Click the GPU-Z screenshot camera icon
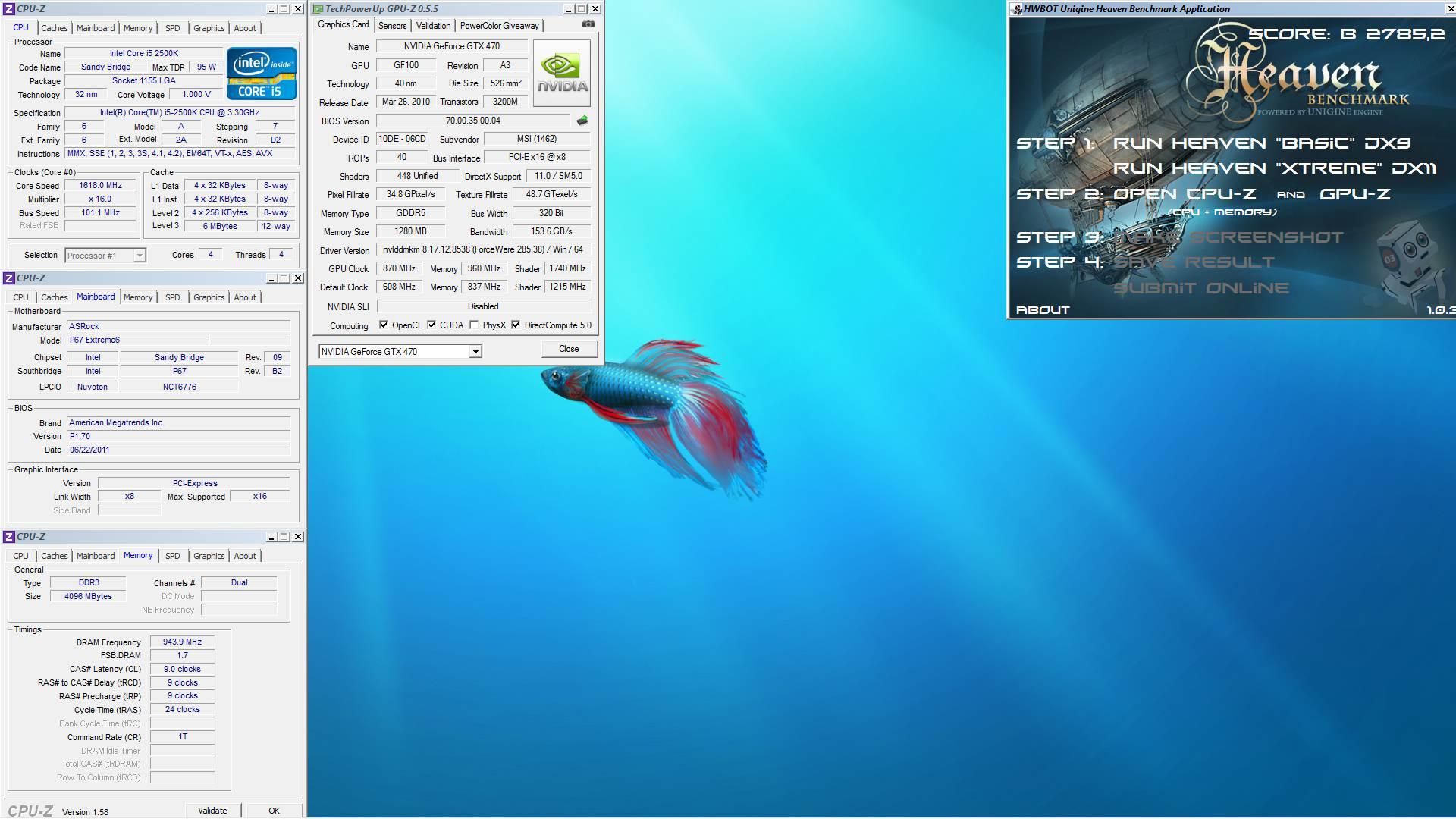1456x819 pixels. [588, 24]
